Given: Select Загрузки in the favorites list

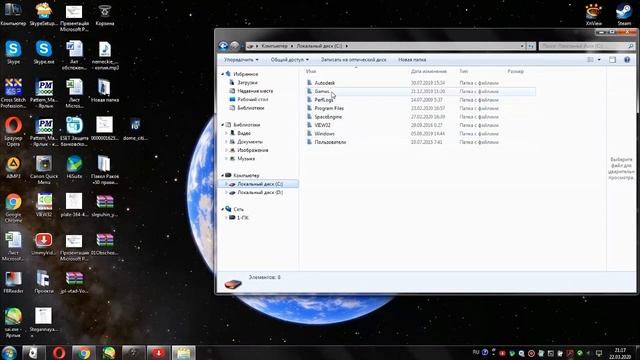Looking at the screenshot, I should click(247, 82).
